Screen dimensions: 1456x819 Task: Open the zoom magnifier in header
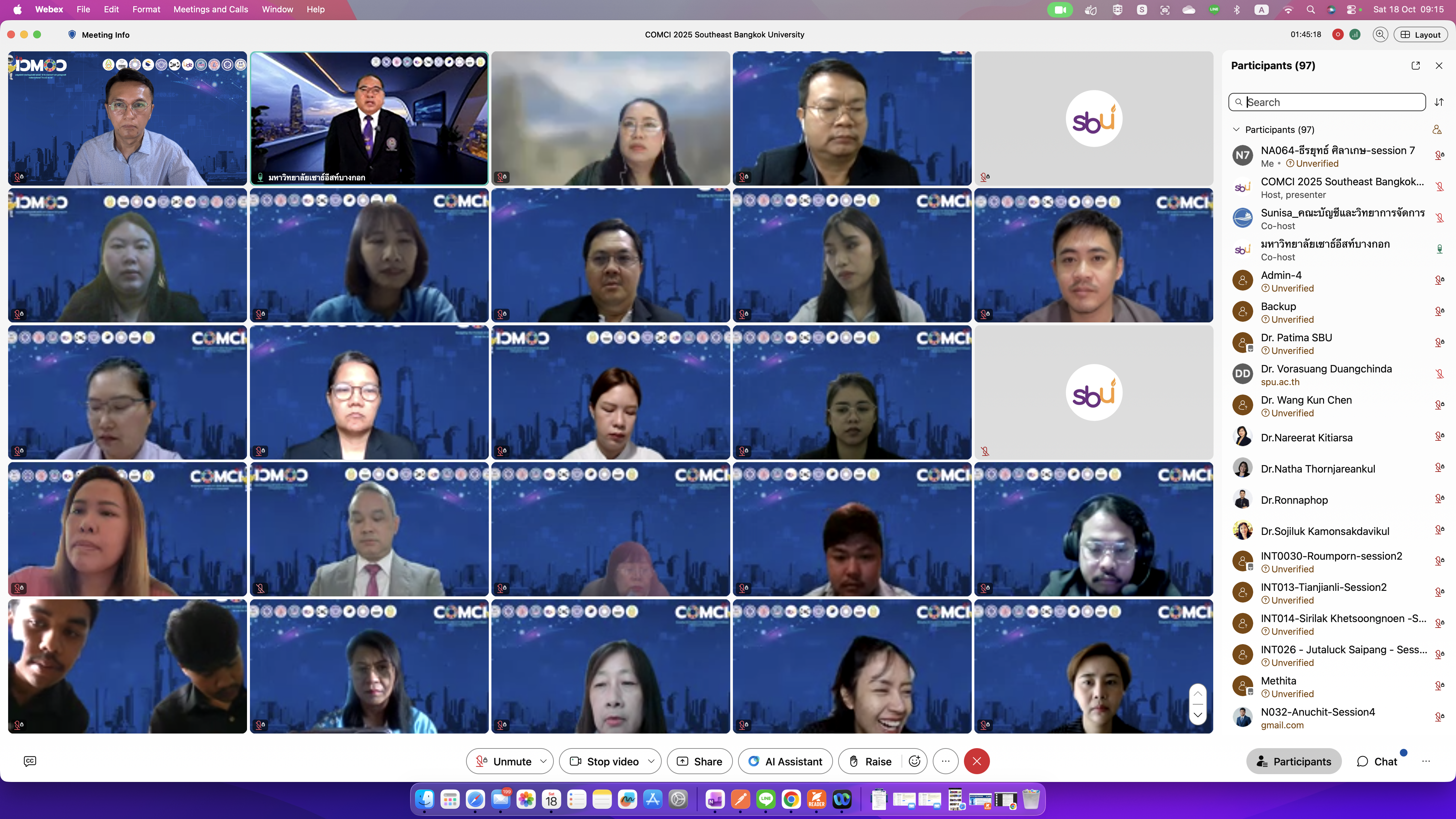click(1380, 34)
